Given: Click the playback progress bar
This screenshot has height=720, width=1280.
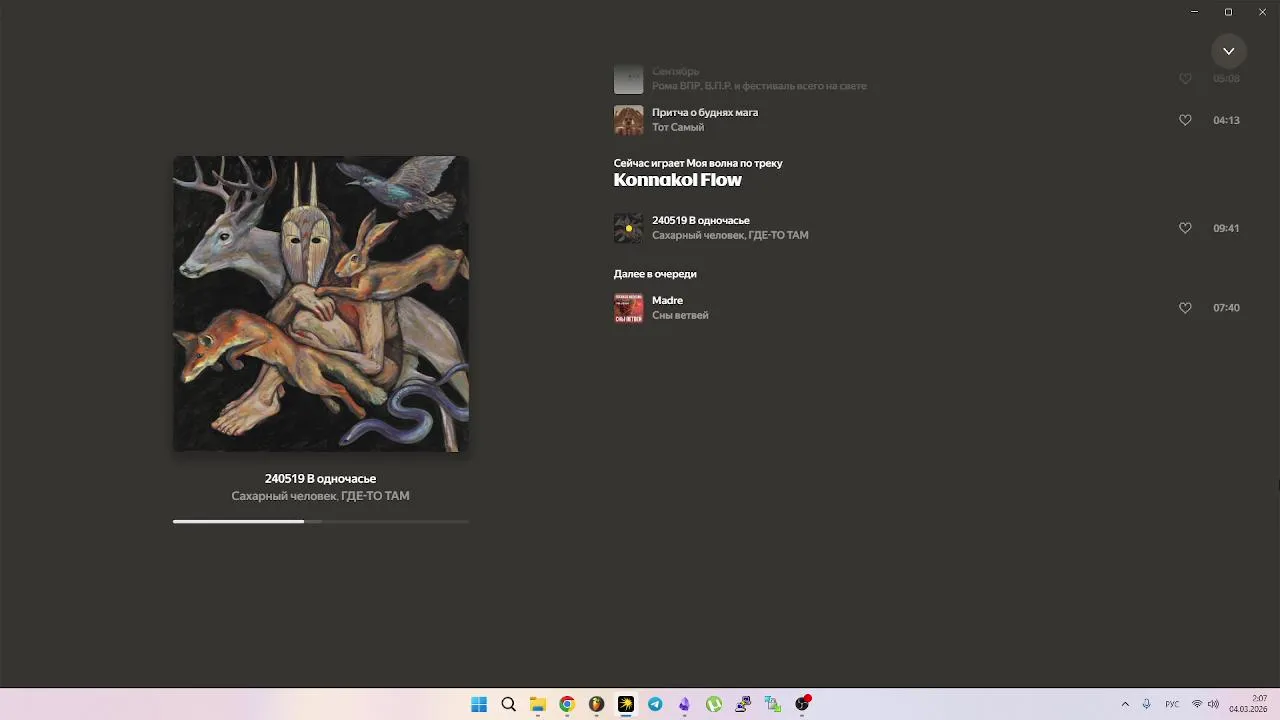Looking at the screenshot, I should (320, 521).
